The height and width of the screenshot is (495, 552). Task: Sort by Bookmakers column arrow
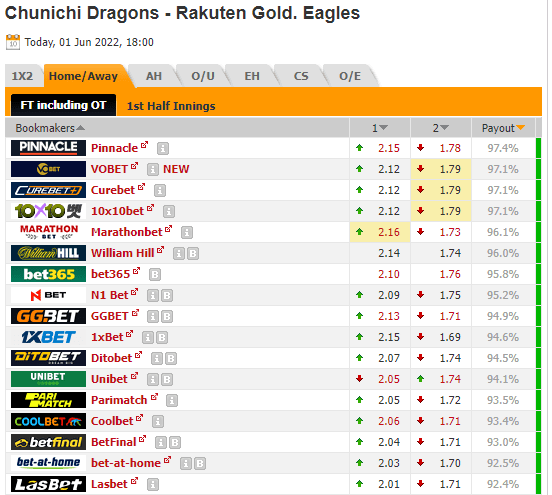81,128
